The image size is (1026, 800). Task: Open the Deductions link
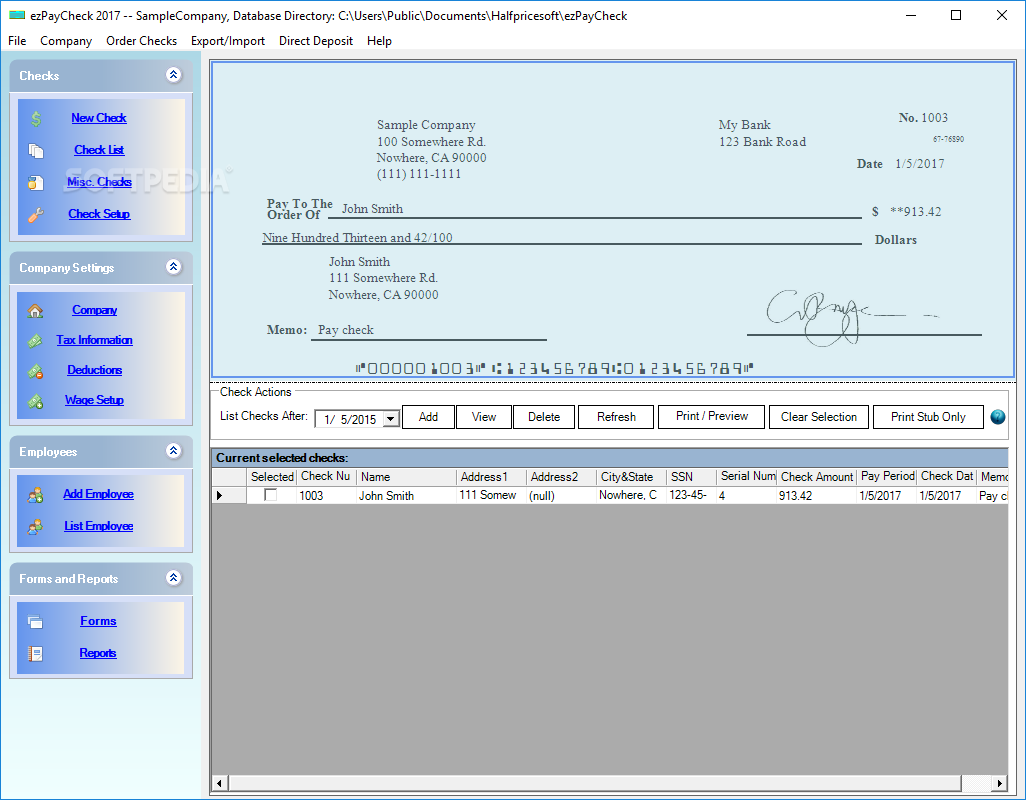coord(94,370)
